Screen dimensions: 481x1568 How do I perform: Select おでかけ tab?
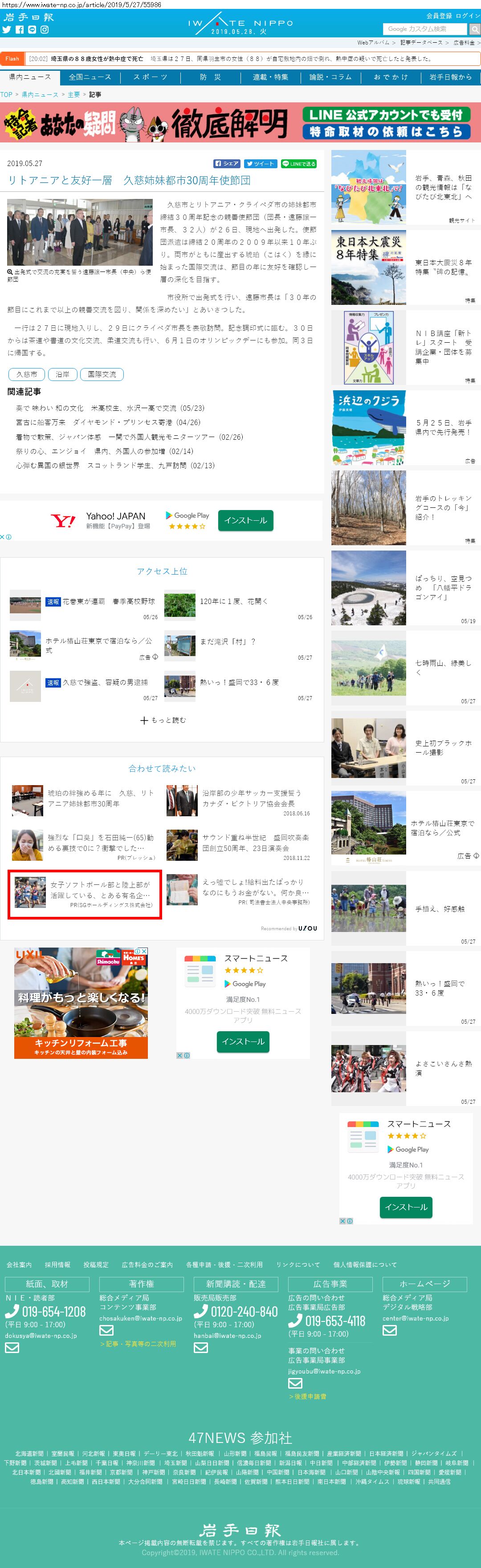click(390, 77)
